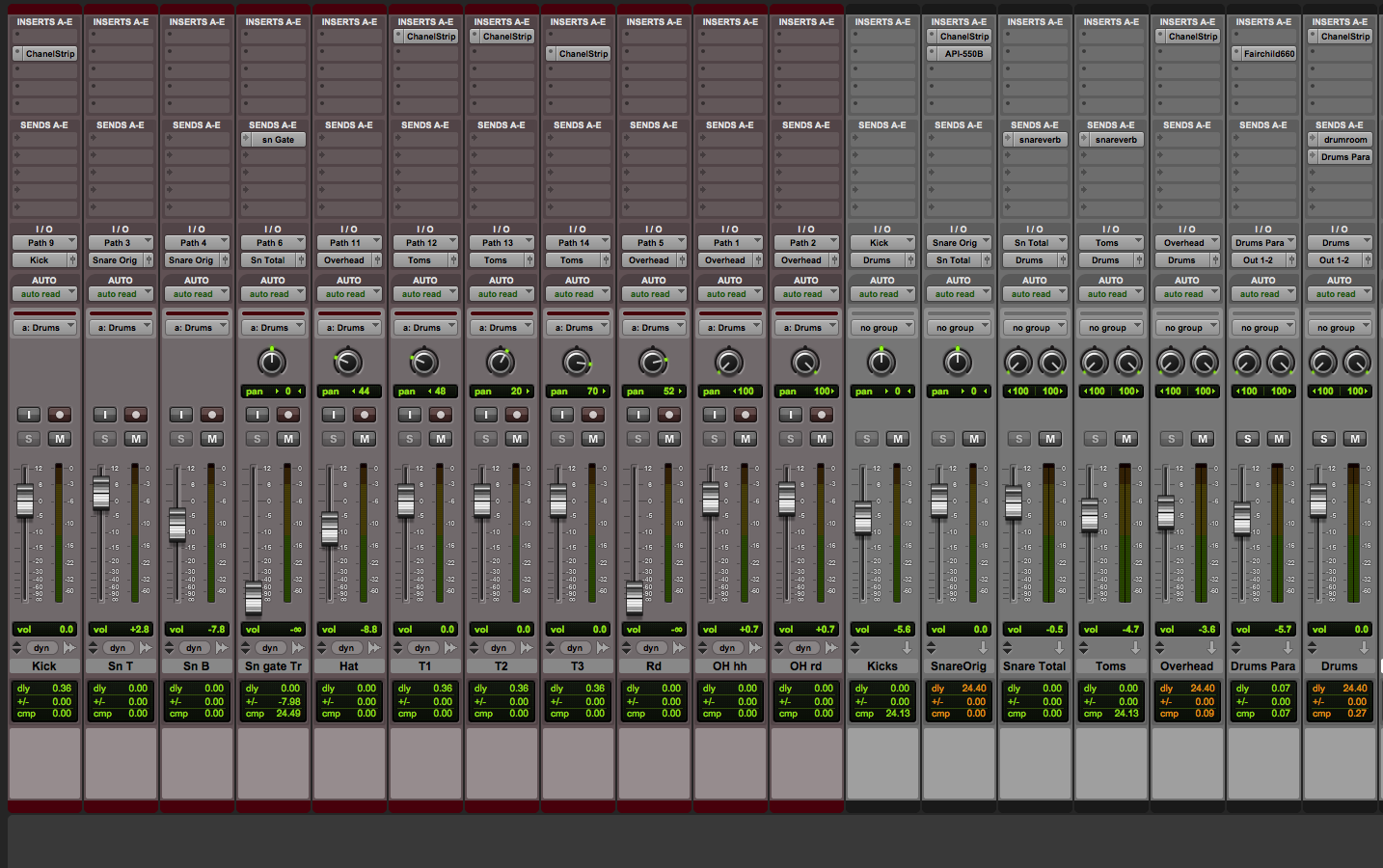
Task: Click Inserts A-E header on Drums track
Action: click(1340, 21)
